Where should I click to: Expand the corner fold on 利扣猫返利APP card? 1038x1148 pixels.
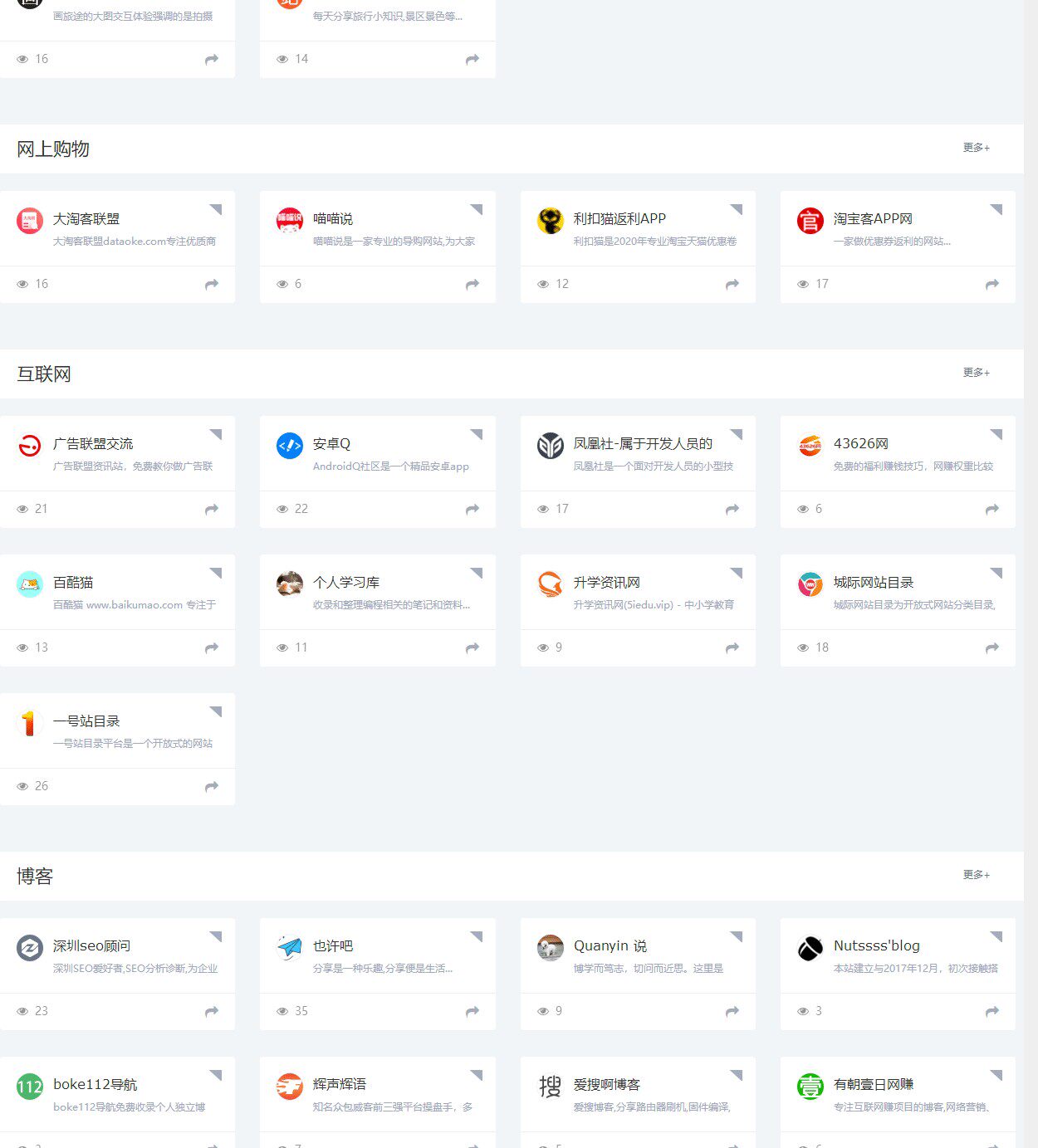736,208
